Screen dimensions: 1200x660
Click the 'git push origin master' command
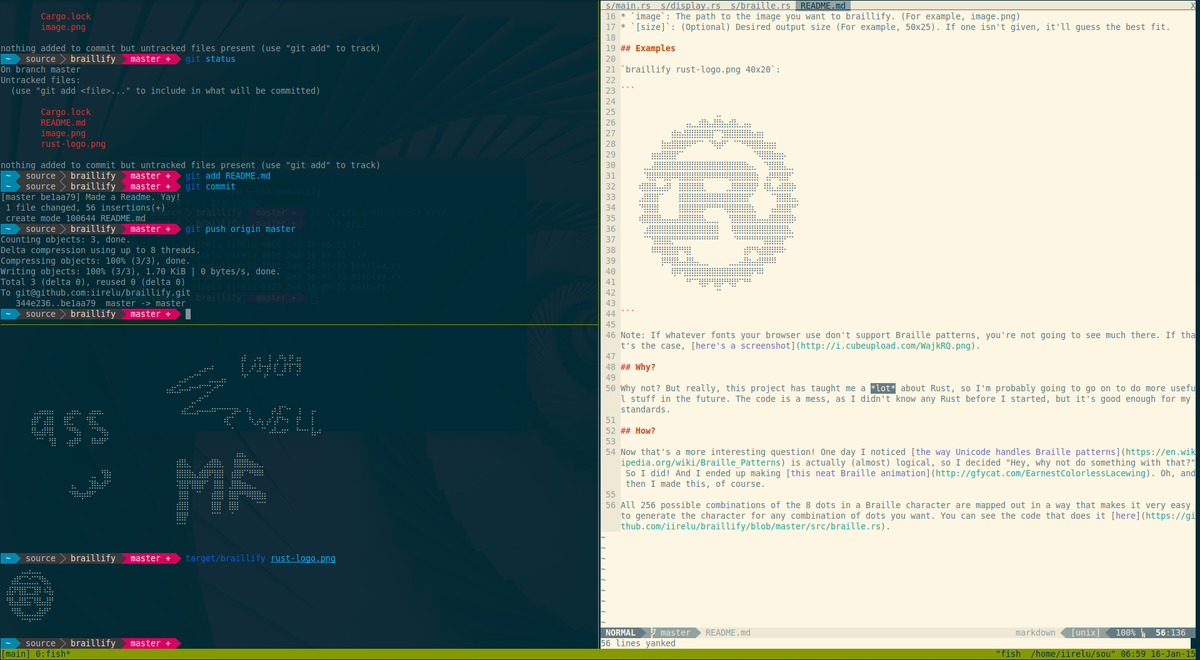240,229
